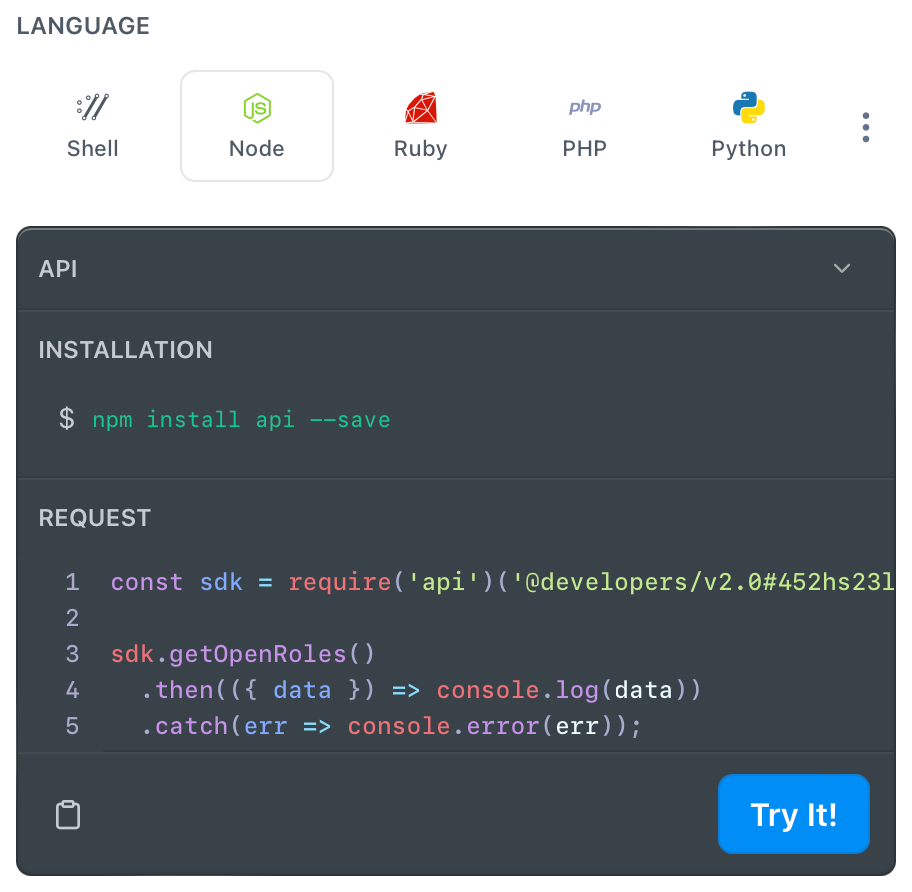This screenshot has width=912, height=892.
Task: Expand the API library dropdown chevron
Action: [x=842, y=268]
